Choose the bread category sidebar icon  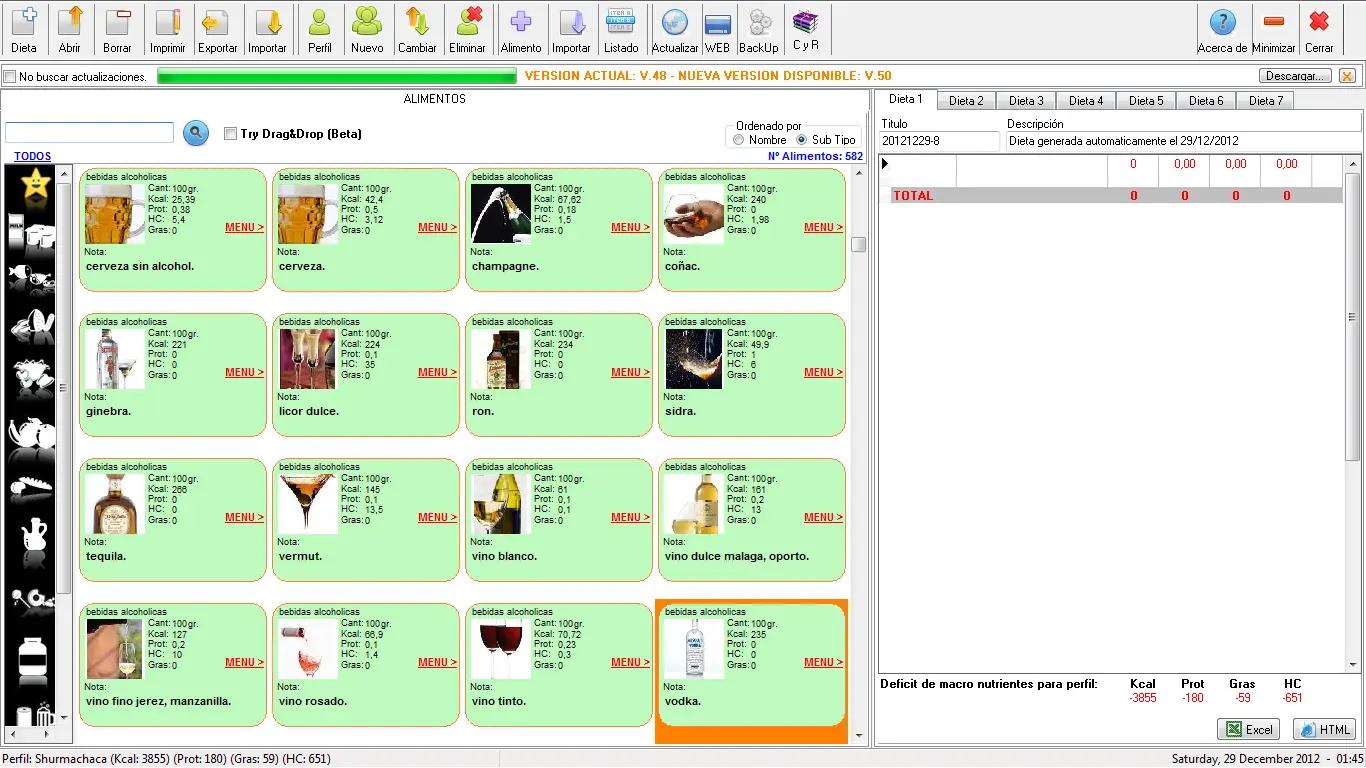coord(30,489)
